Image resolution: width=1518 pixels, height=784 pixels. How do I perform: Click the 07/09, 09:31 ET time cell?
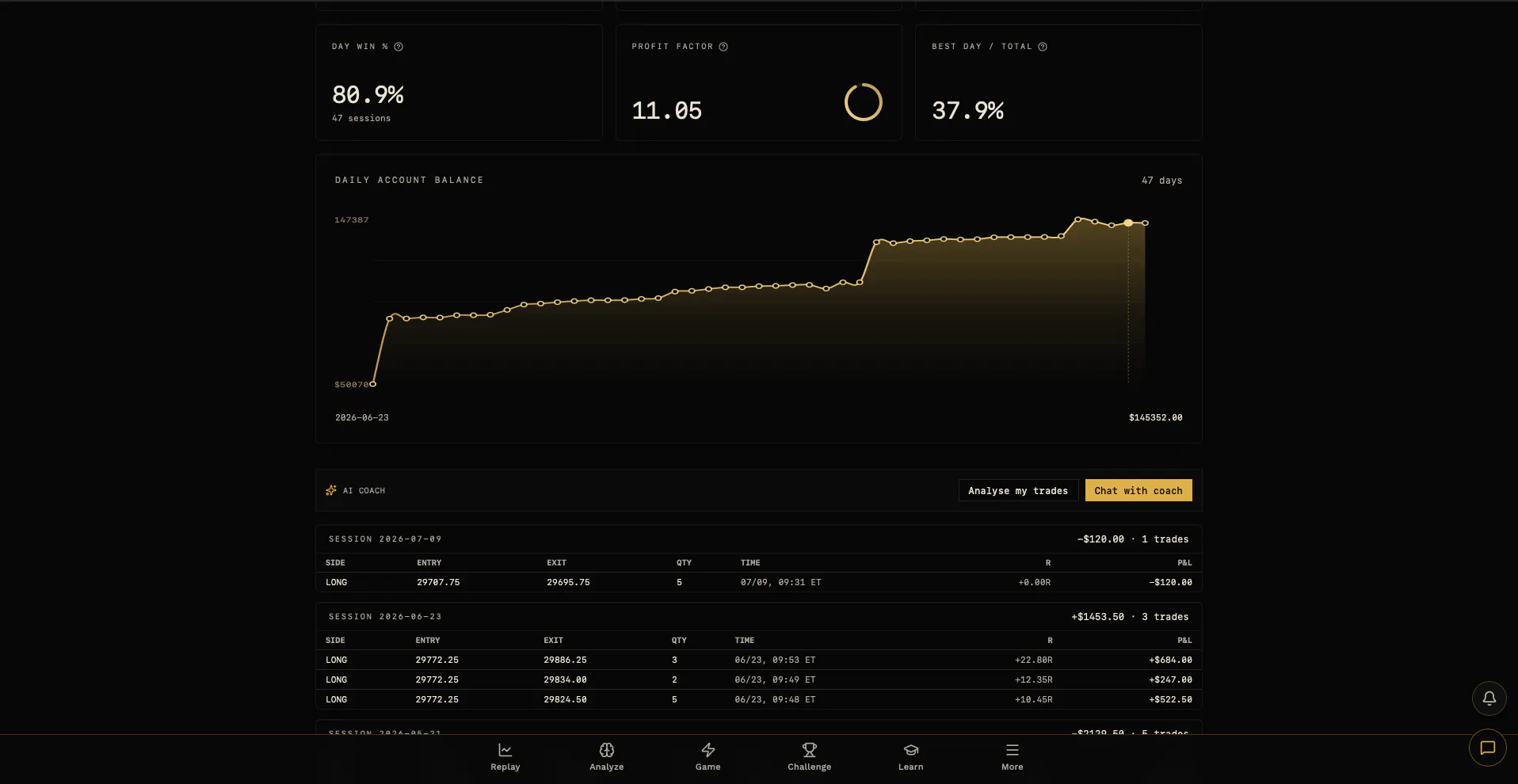780,582
